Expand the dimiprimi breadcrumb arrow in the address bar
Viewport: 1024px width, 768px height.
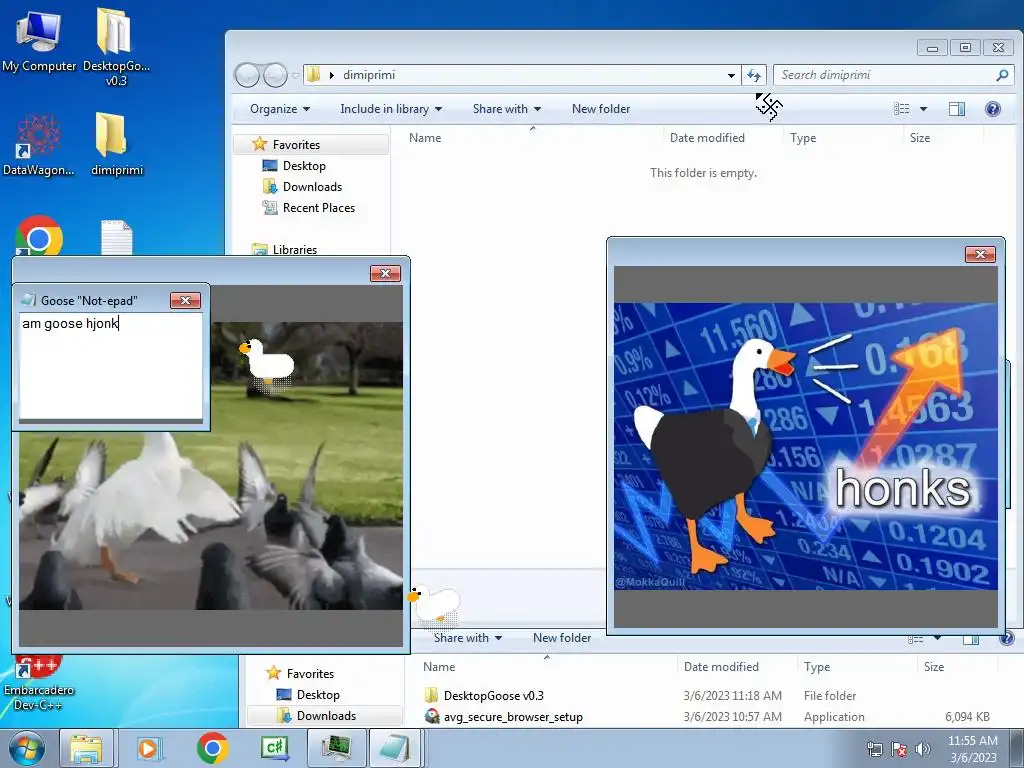pyautogui.click(x=332, y=75)
